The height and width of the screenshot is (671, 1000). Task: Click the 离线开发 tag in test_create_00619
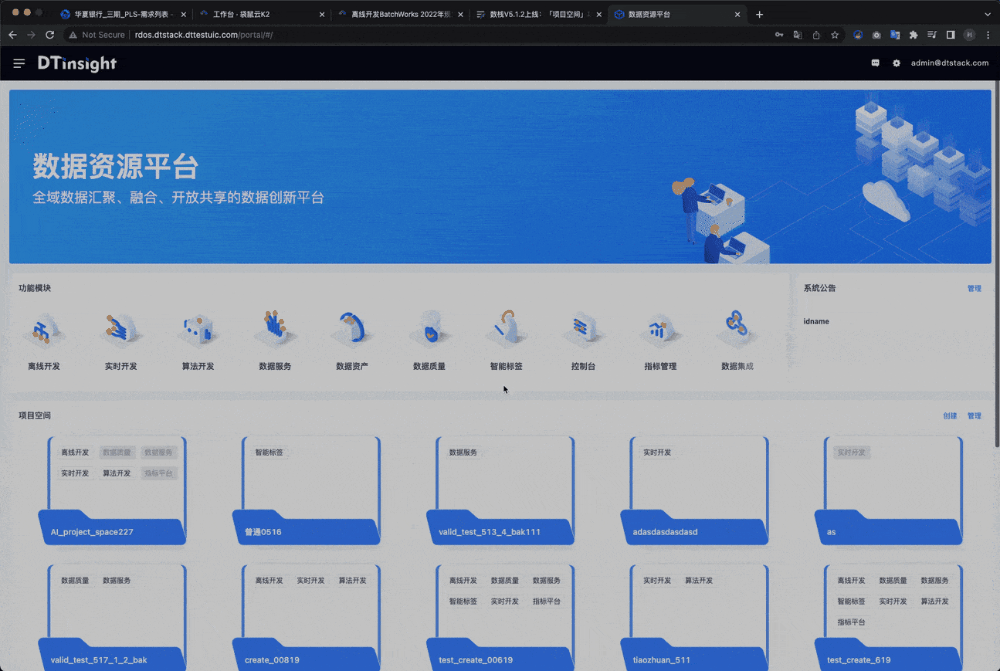click(x=463, y=580)
